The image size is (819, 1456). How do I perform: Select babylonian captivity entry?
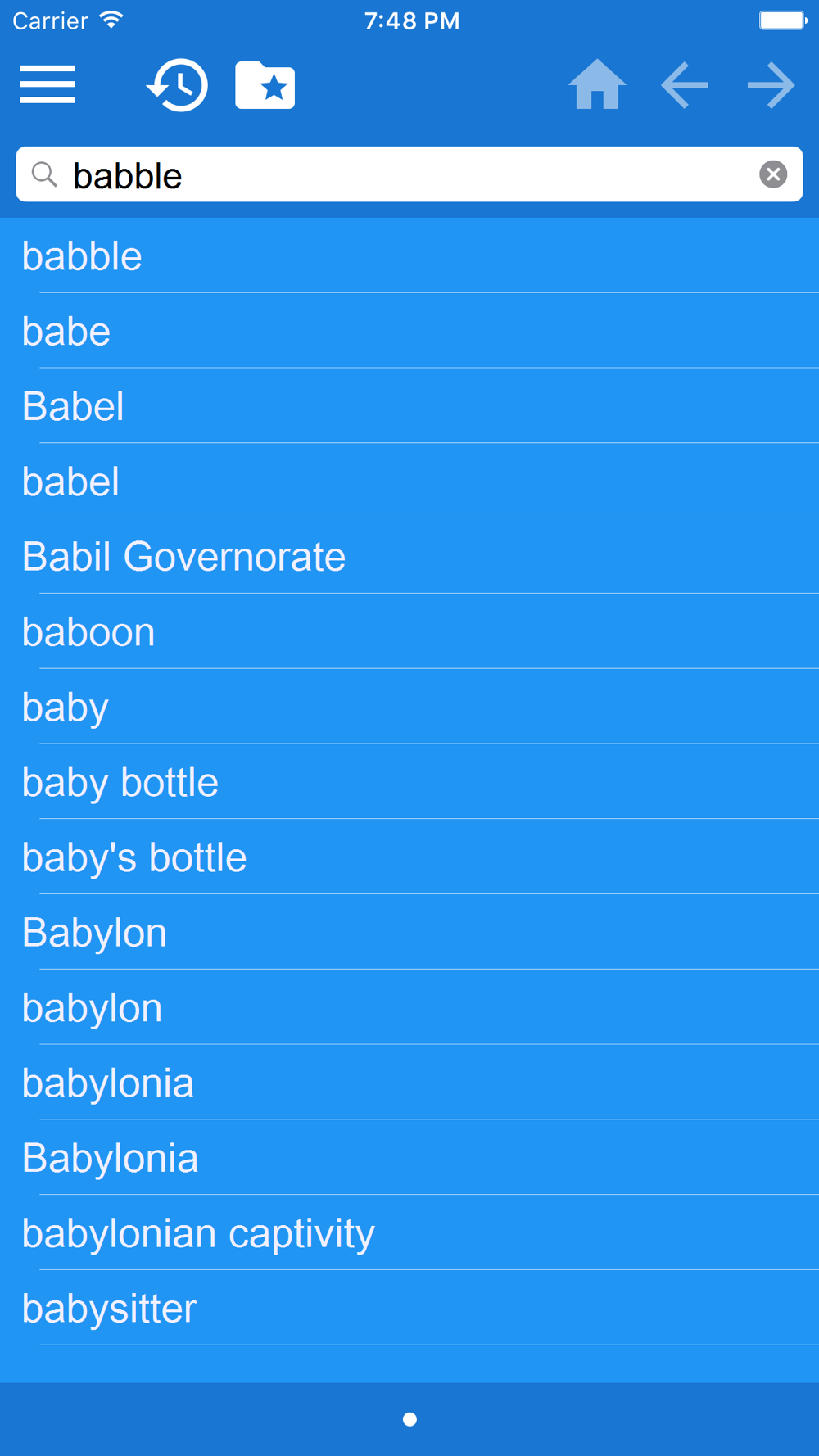tap(409, 1234)
